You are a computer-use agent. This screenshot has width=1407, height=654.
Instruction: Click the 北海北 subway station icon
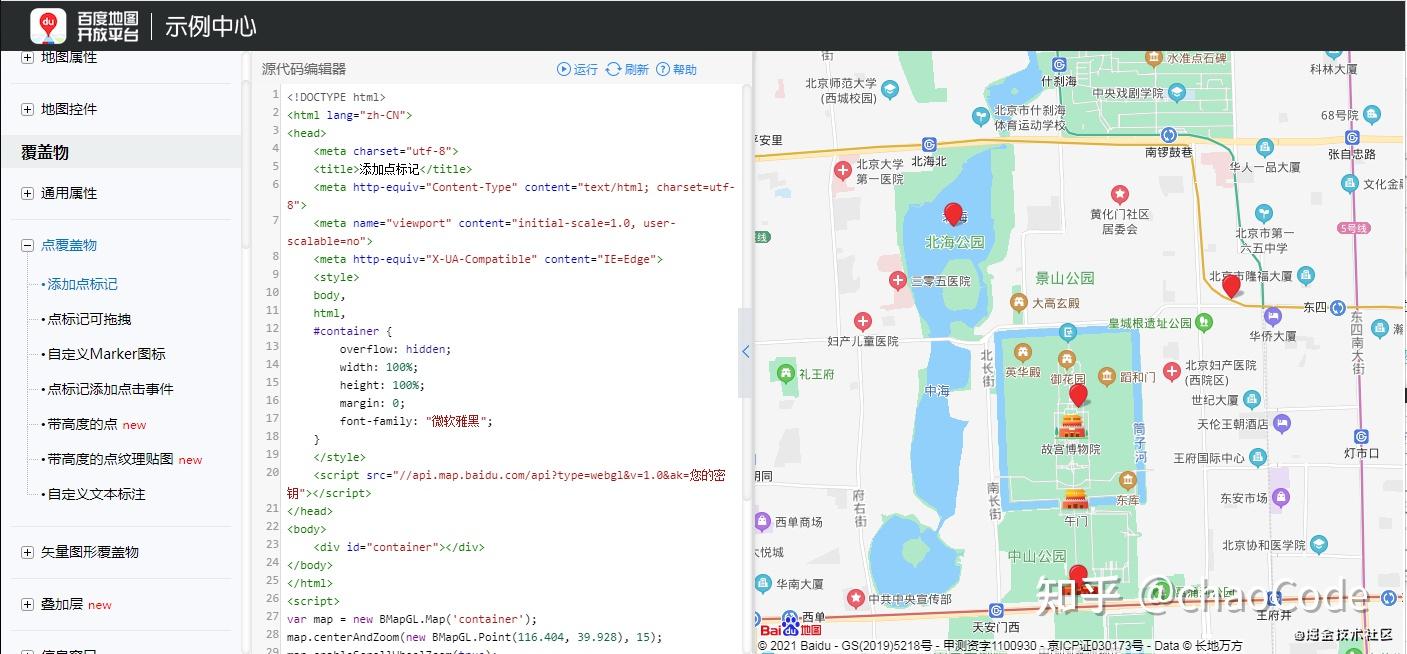929,144
